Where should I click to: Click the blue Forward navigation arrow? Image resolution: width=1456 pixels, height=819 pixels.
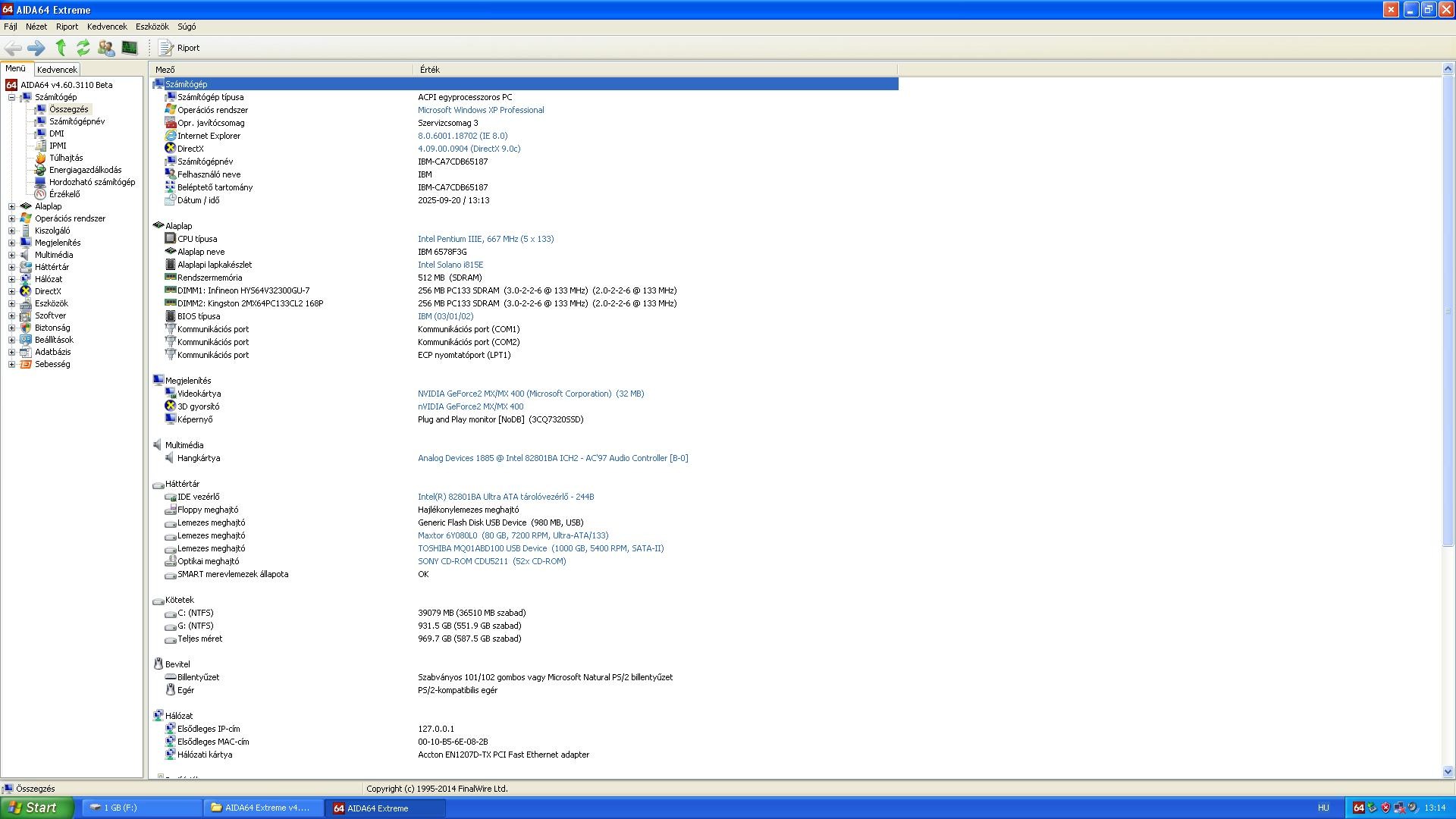36,48
